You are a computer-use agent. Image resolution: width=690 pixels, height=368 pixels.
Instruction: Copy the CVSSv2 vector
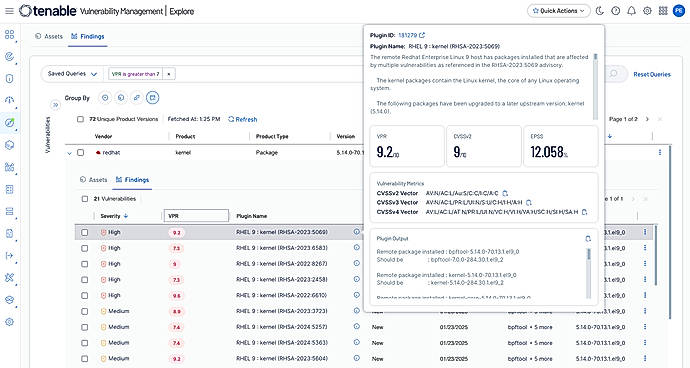coord(505,193)
